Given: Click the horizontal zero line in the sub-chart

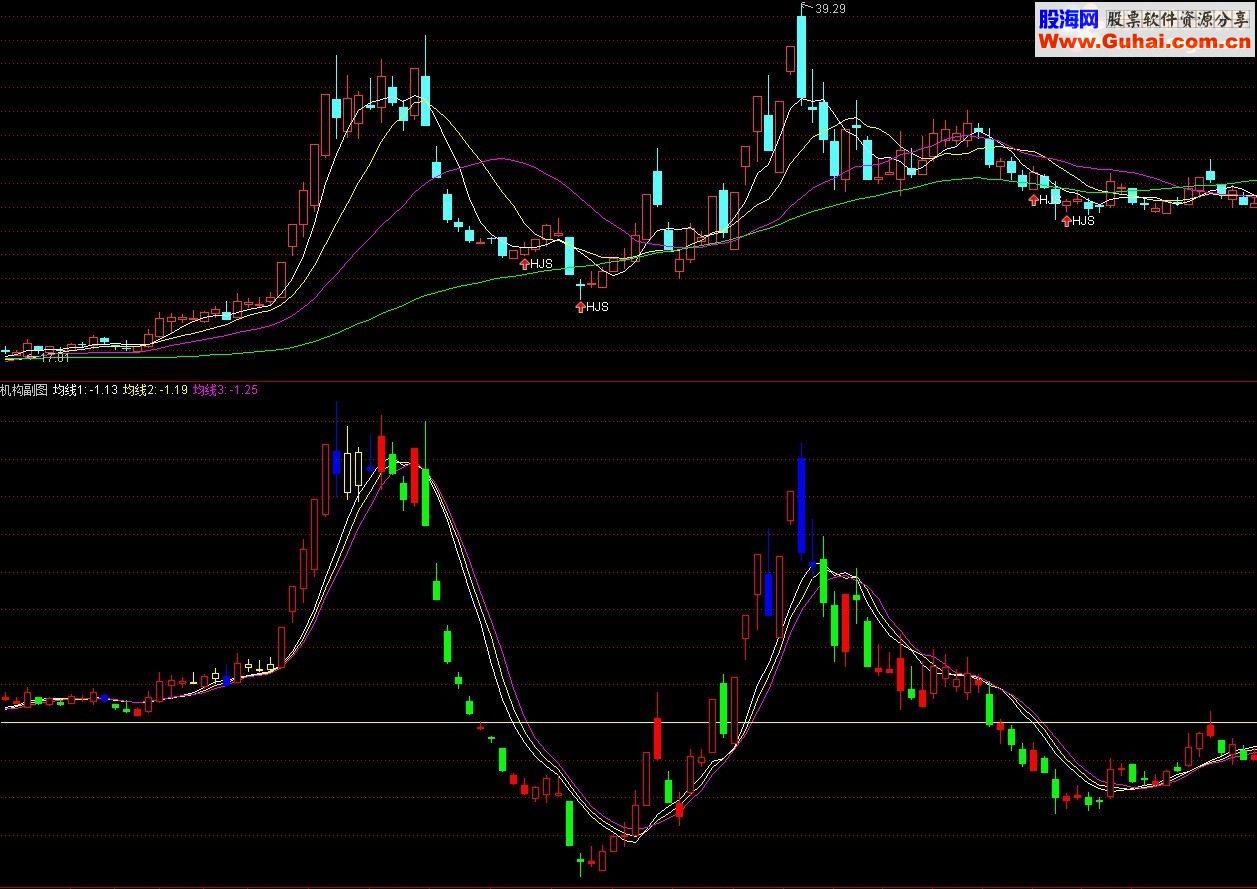Looking at the screenshot, I should coord(628,722).
